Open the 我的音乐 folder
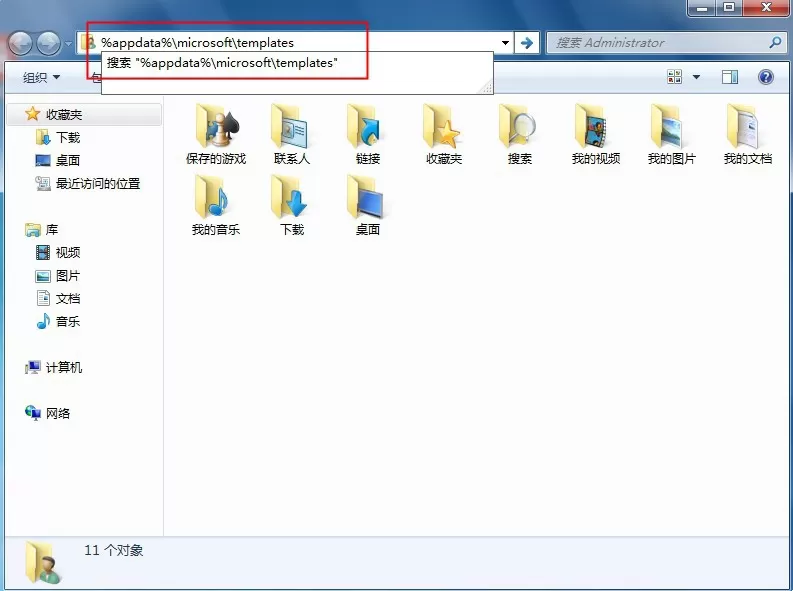Image resolution: width=793 pixels, height=591 pixels. click(x=216, y=205)
